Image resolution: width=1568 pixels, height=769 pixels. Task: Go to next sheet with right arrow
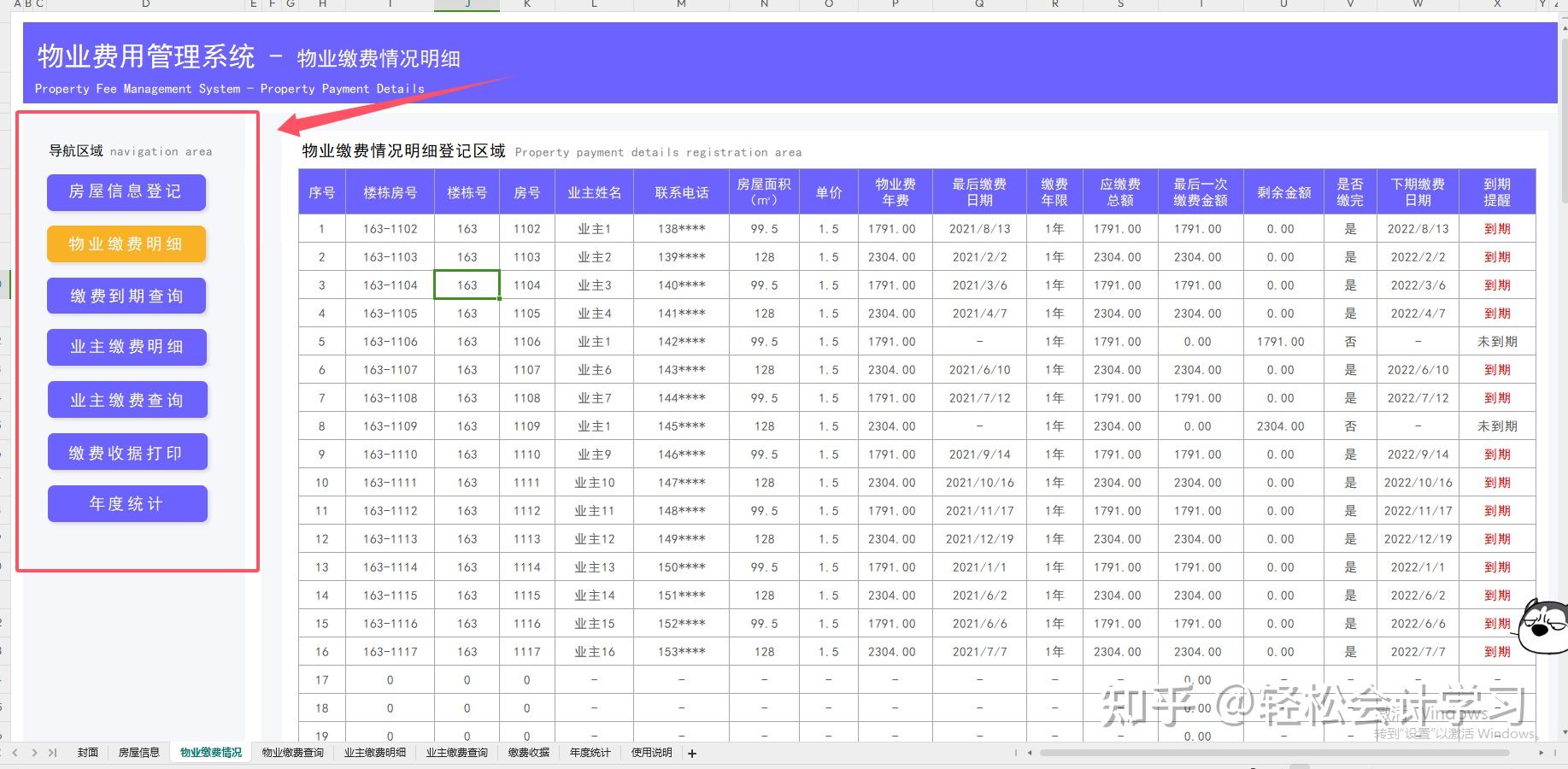34,753
